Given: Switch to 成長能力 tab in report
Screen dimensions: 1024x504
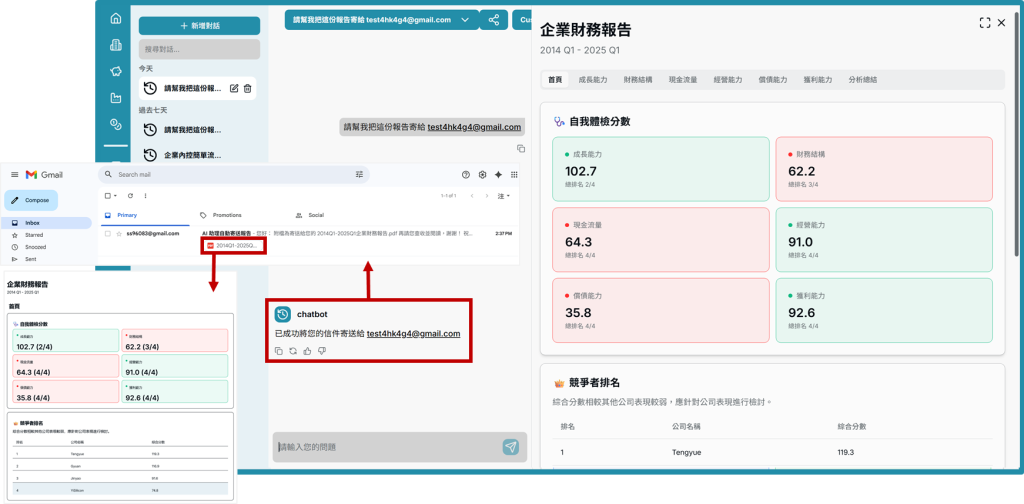Looking at the screenshot, I should [x=593, y=80].
